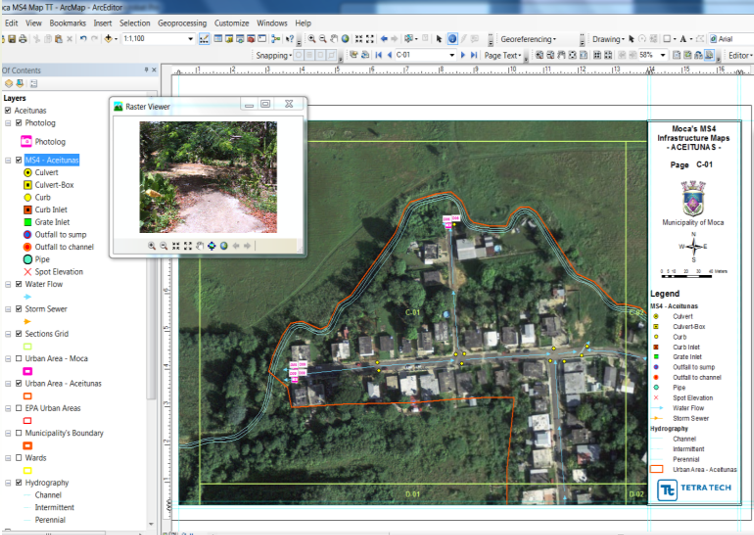The height and width of the screenshot is (535, 754).
Task: Click the globe full extent icon in Raster Viewer
Action: 224,245
